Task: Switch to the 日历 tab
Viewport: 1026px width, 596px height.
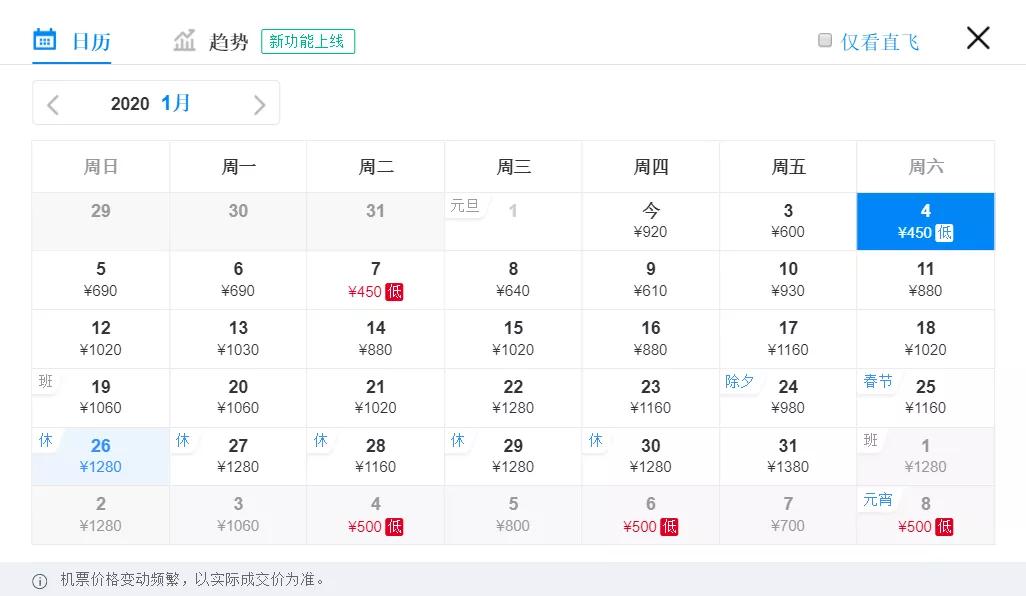Action: [x=90, y=42]
